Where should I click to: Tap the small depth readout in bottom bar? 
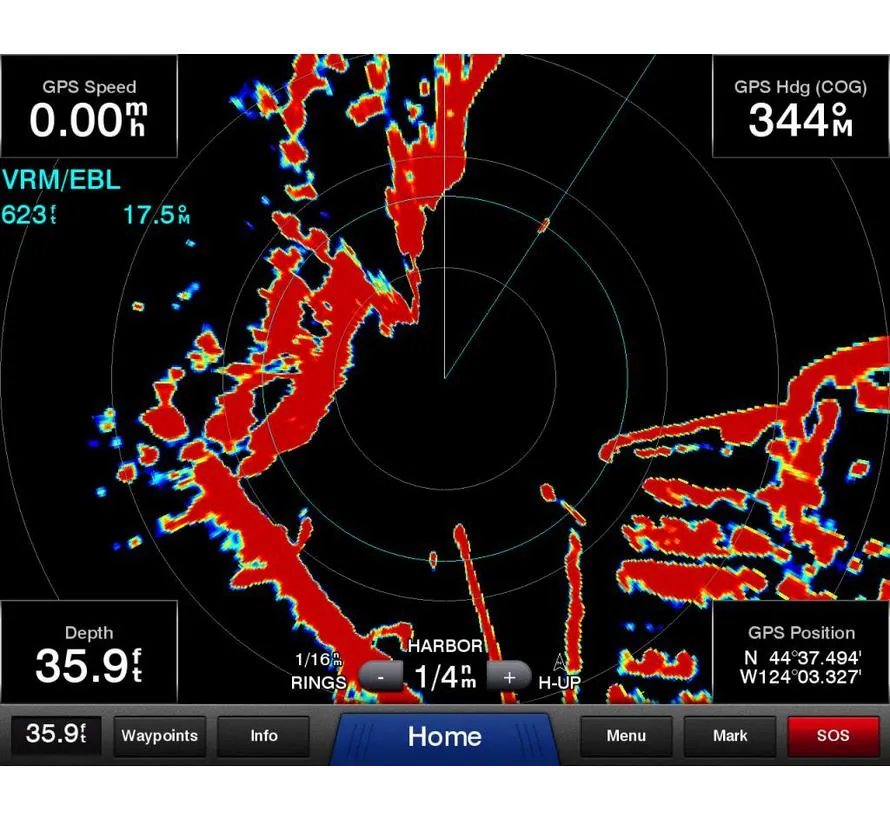click(x=56, y=735)
